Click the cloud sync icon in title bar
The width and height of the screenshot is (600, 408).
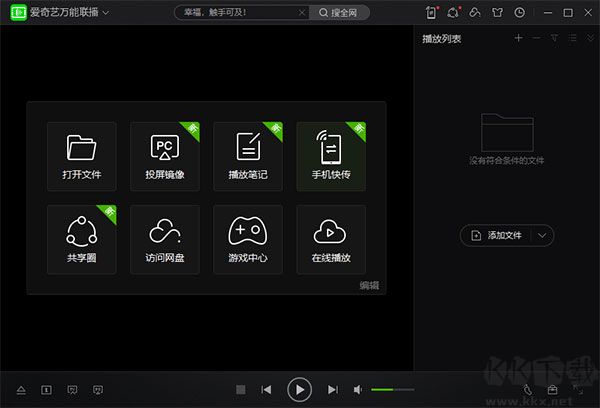[x=475, y=13]
